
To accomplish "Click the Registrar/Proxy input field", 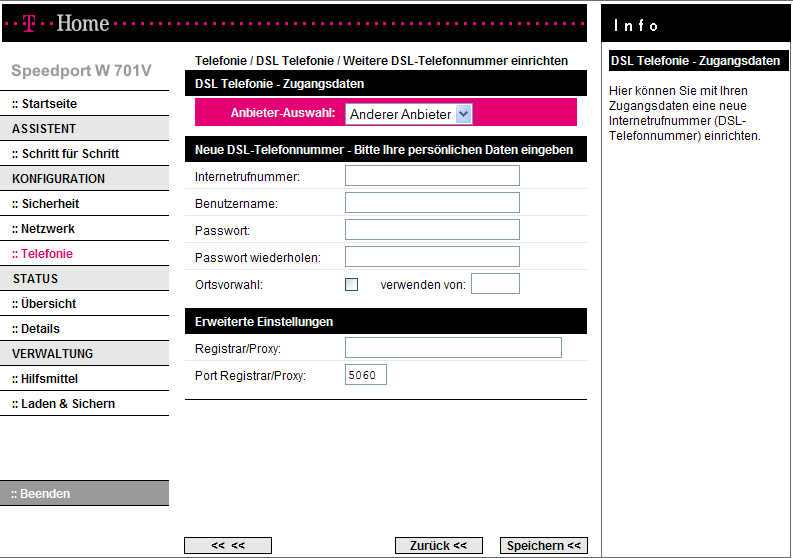I will pos(453,348).
